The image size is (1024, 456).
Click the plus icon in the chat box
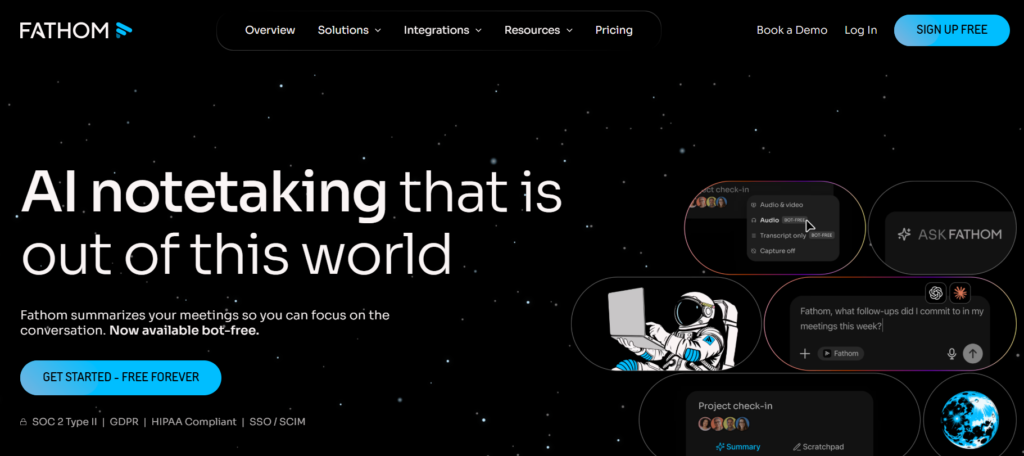[x=805, y=353]
